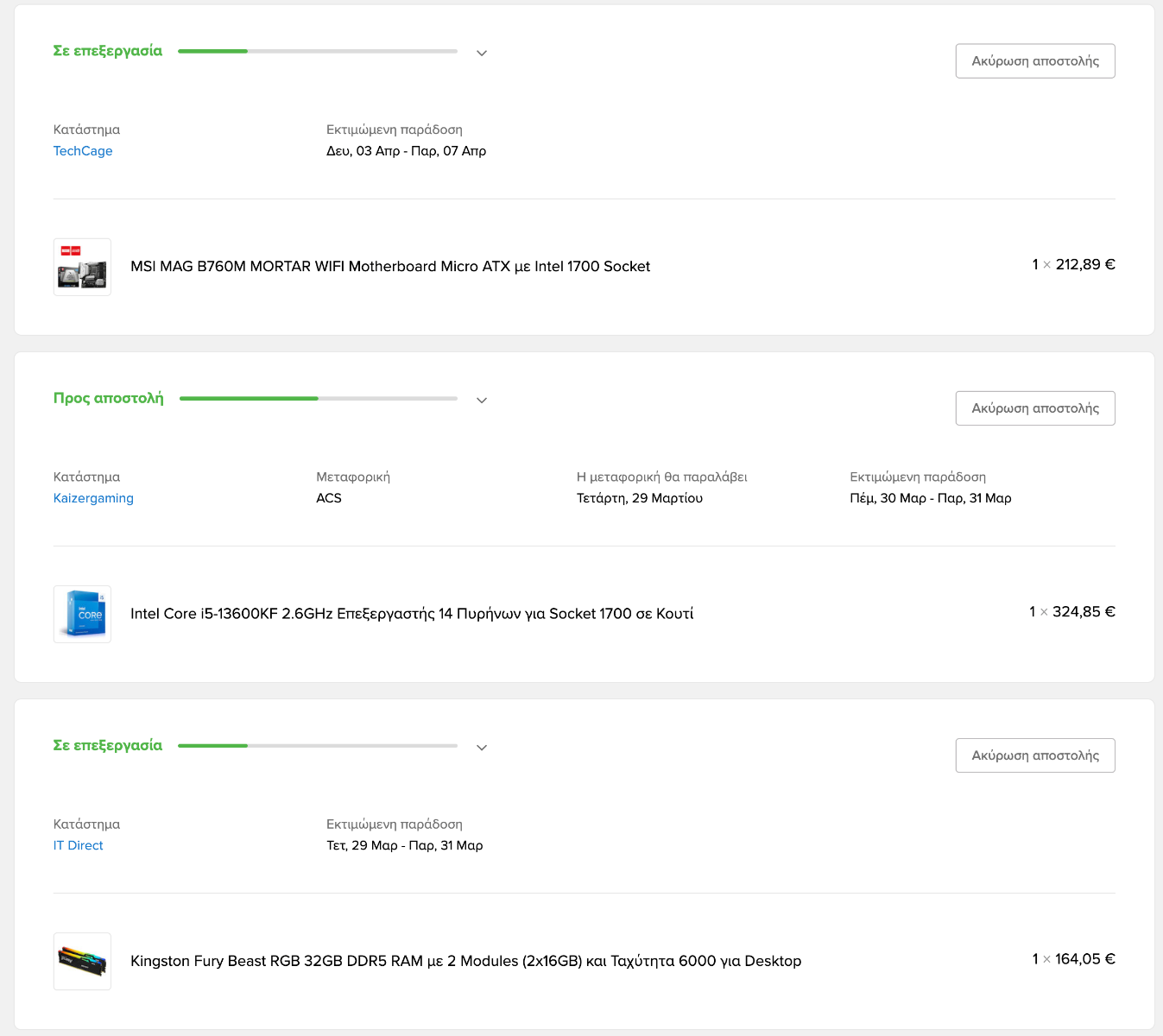Click the 'Σε επεξεργασία' status for IT Direct

pos(108,745)
